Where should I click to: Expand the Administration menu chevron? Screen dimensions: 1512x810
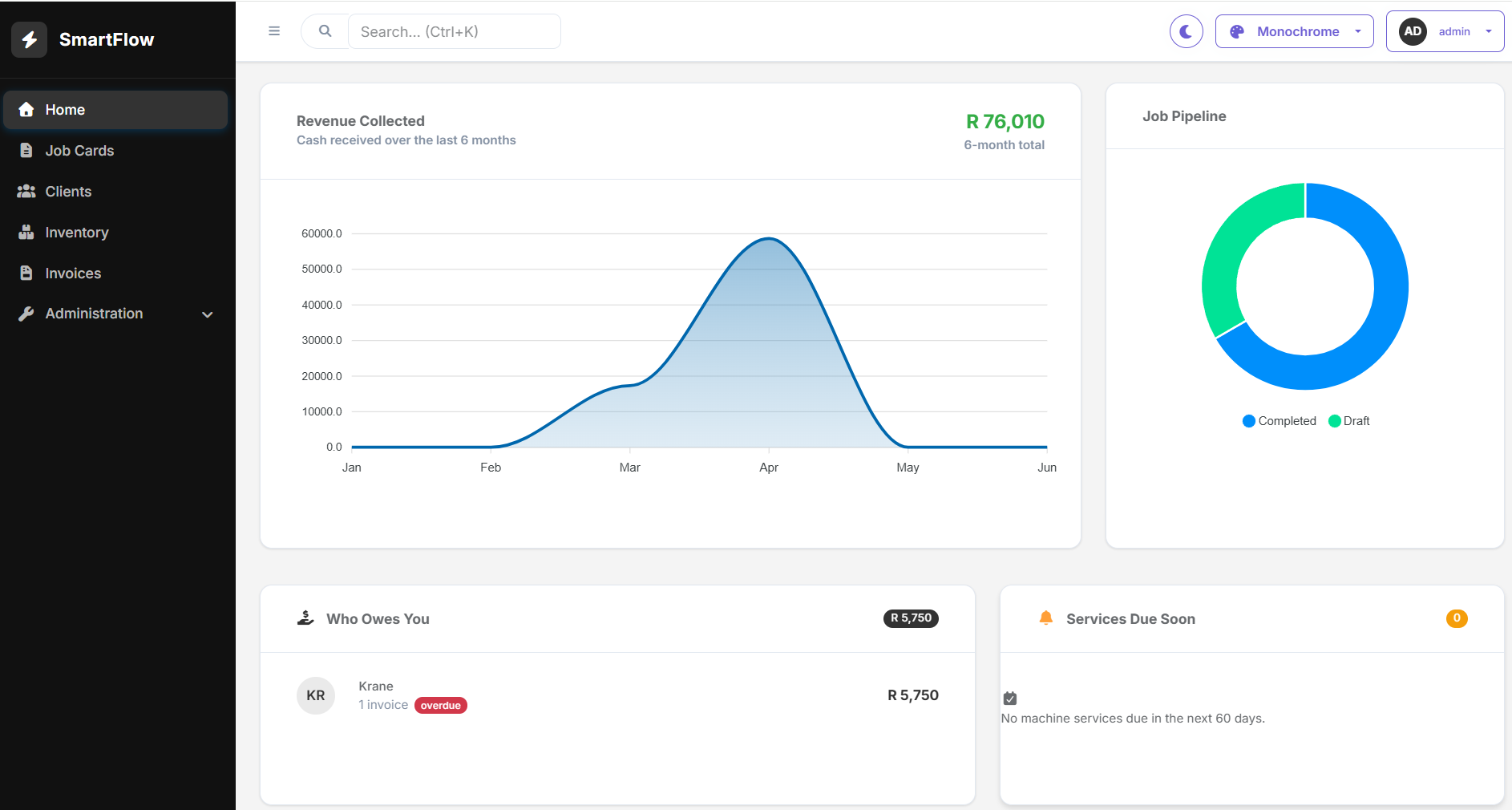click(x=208, y=314)
